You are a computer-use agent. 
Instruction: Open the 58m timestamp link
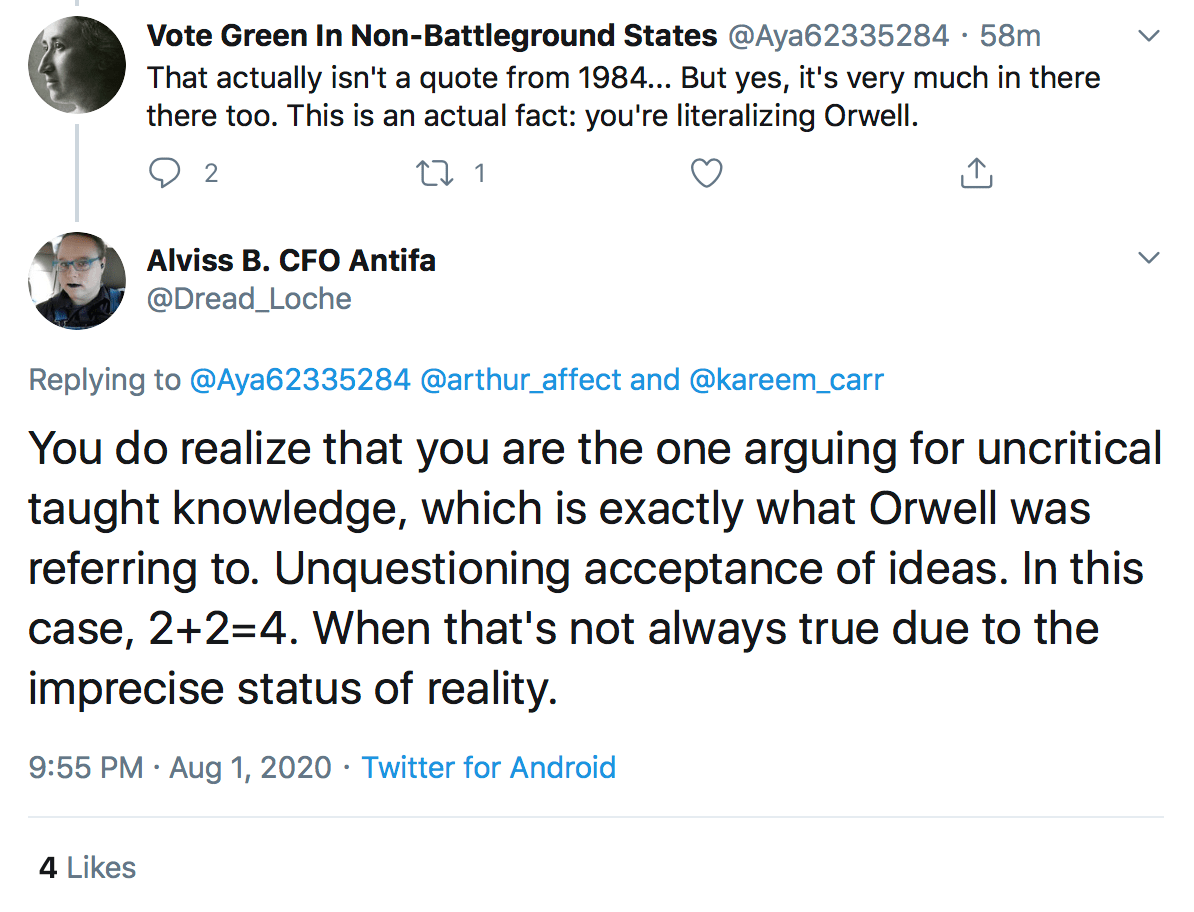(x=1011, y=37)
